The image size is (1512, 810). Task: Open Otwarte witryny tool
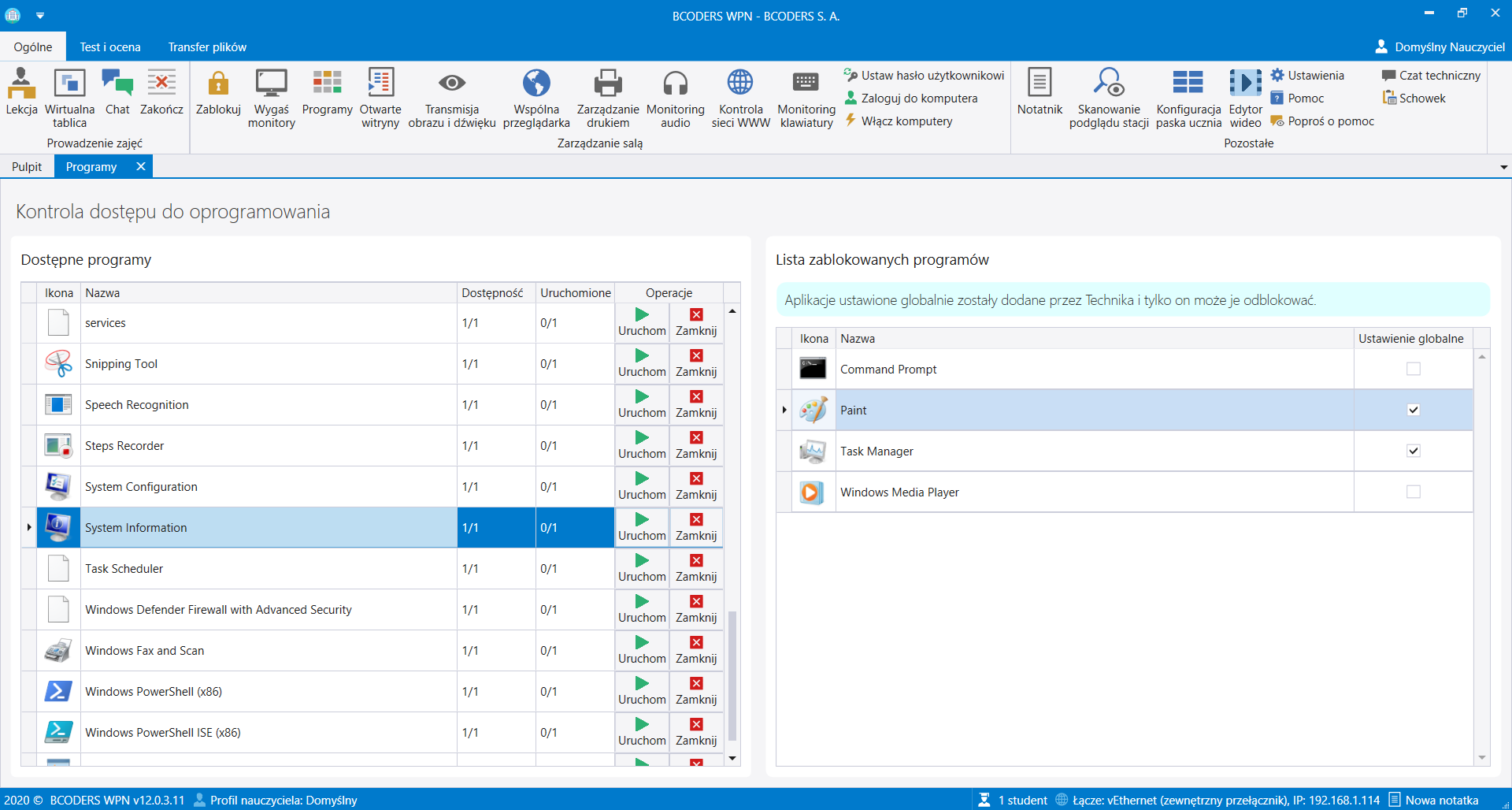(x=380, y=98)
